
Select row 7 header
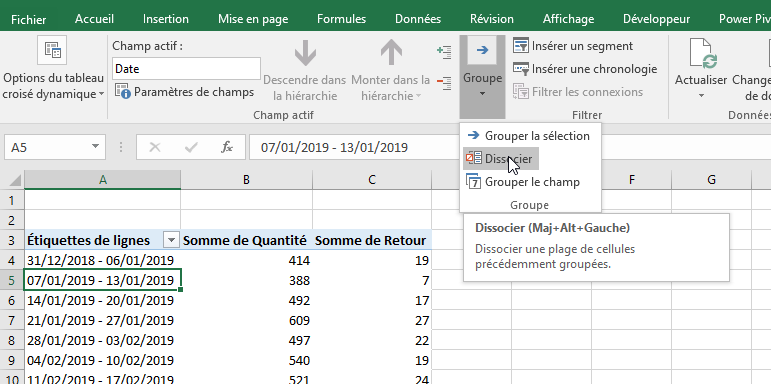pyautogui.click(x=12, y=321)
